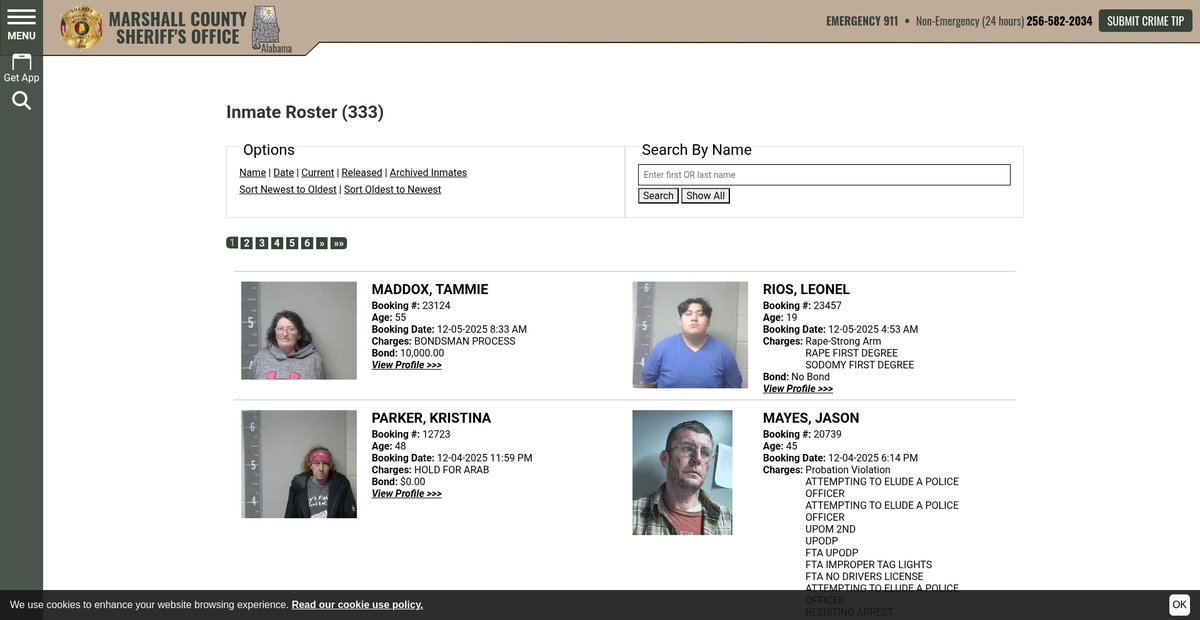Go to roster page 4

tap(277, 243)
